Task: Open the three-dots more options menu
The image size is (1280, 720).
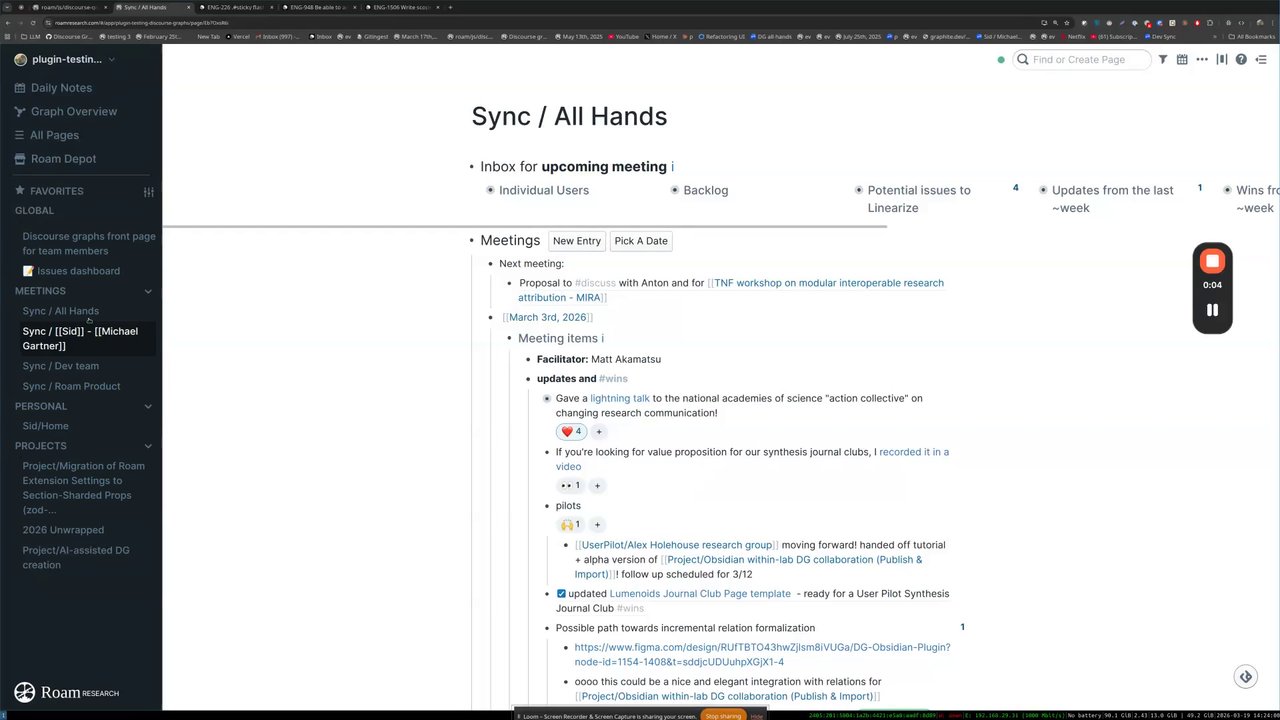Action: pos(1202,60)
